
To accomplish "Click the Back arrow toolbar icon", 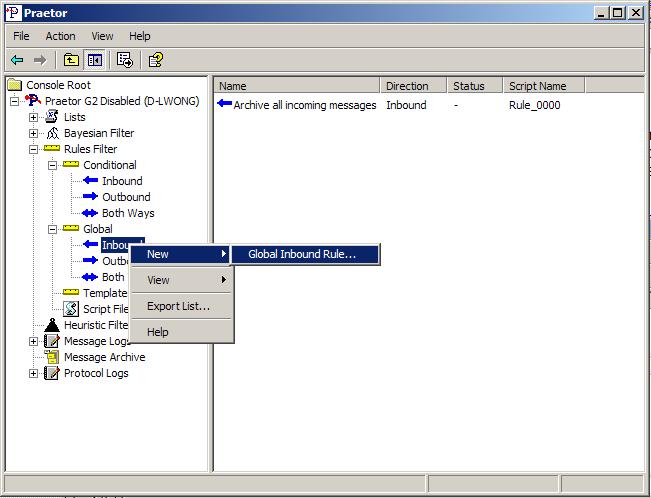I will click(x=17, y=60).
